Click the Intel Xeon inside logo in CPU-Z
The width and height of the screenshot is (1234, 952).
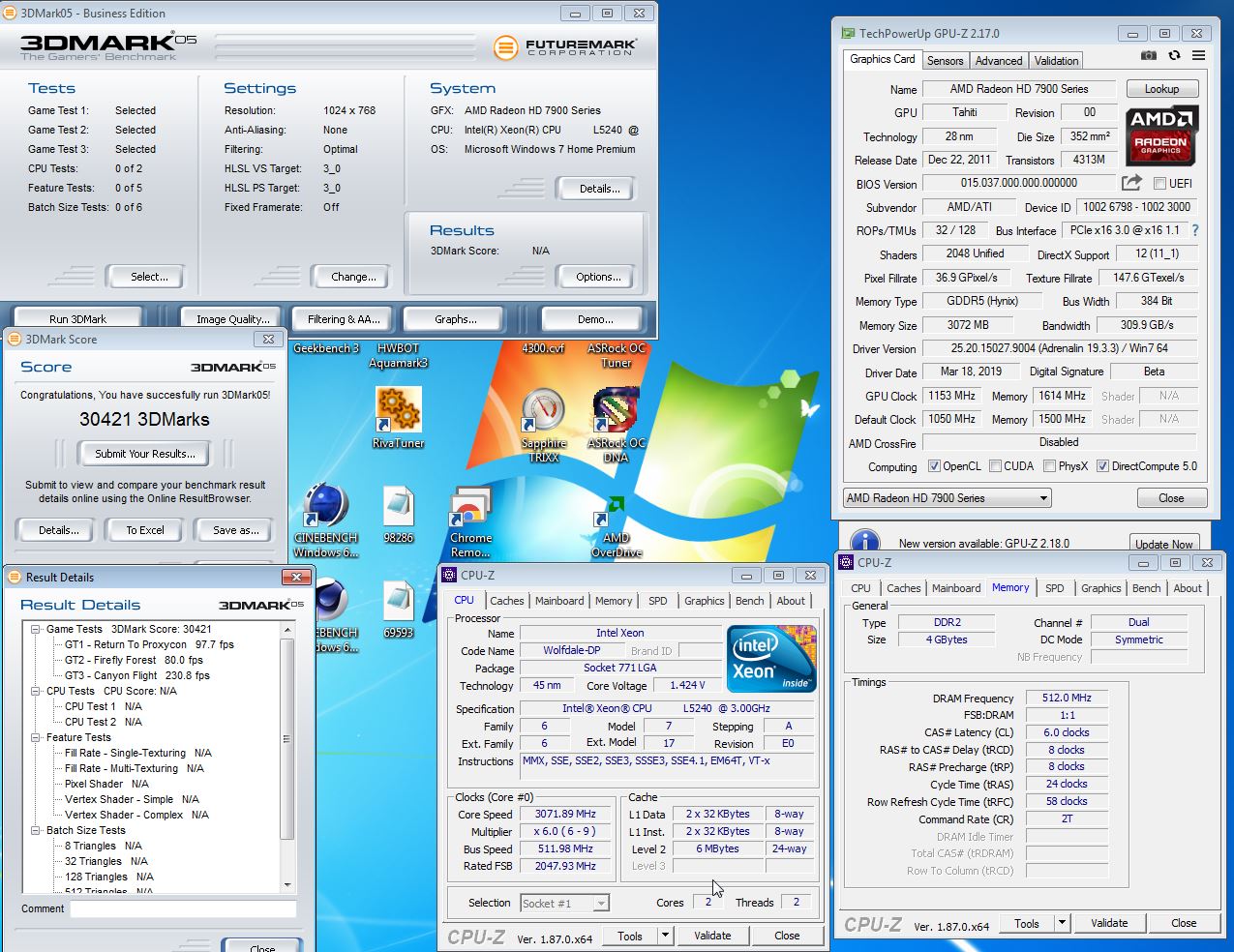click(x=771, y=659)
